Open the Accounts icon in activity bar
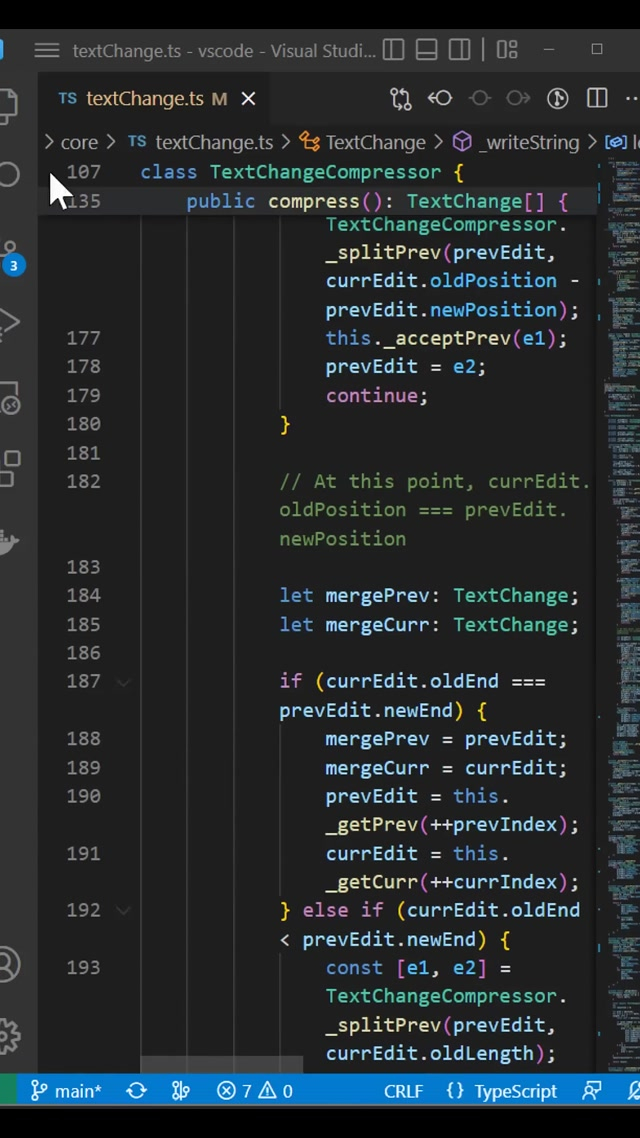The image size is (640, 1138). pos(10,965)
